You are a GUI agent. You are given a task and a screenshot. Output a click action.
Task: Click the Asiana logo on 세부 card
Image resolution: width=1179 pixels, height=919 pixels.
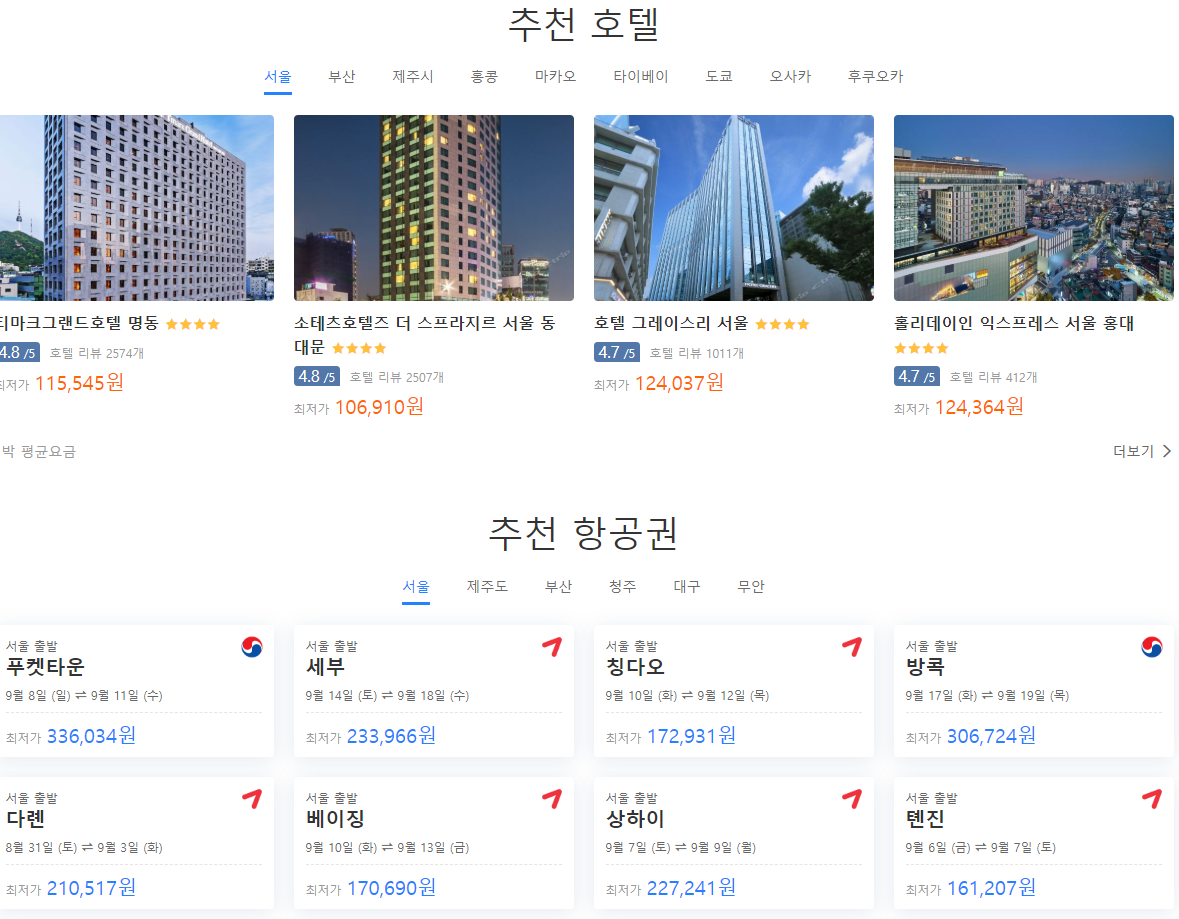(552, 647)
